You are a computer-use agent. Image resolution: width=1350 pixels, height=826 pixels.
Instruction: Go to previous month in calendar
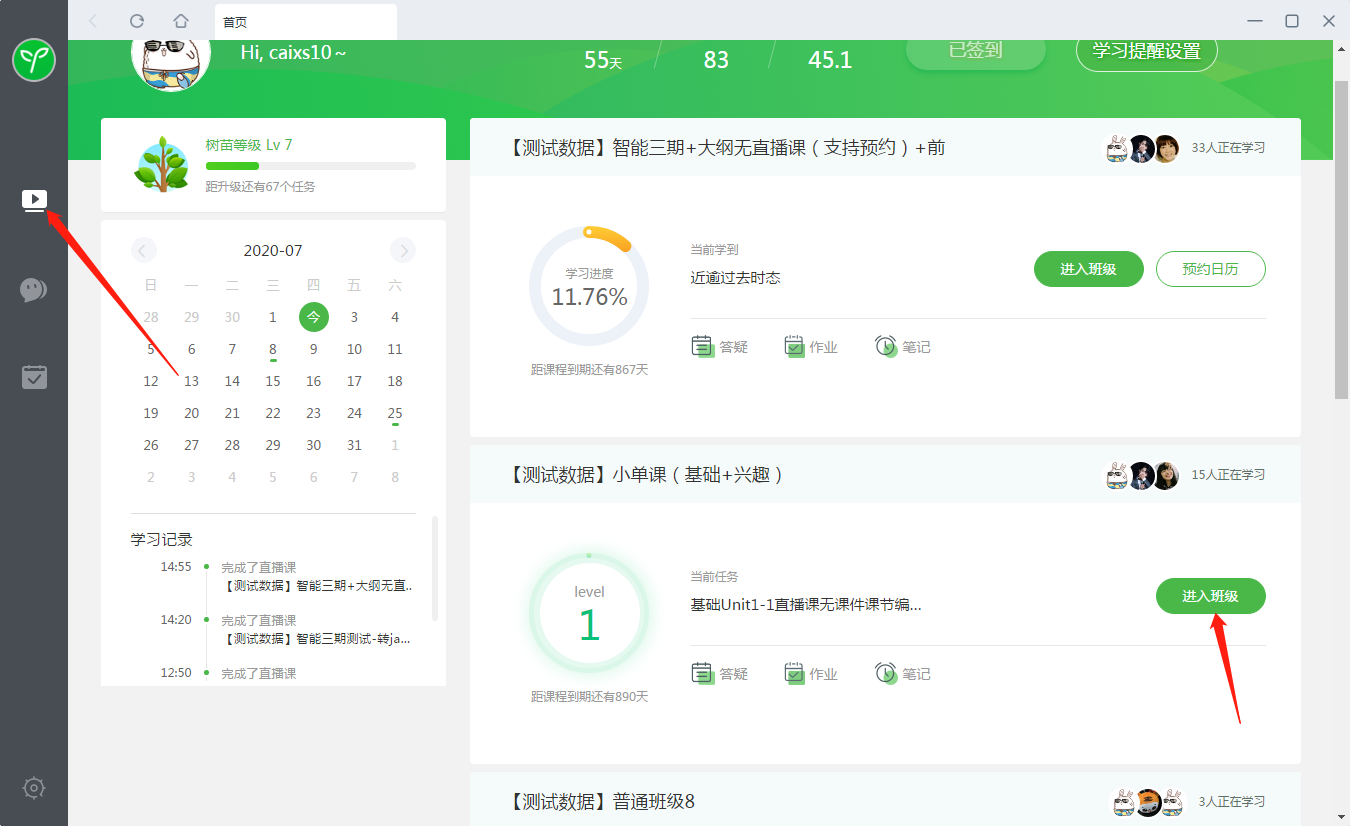tap(144, 250)
